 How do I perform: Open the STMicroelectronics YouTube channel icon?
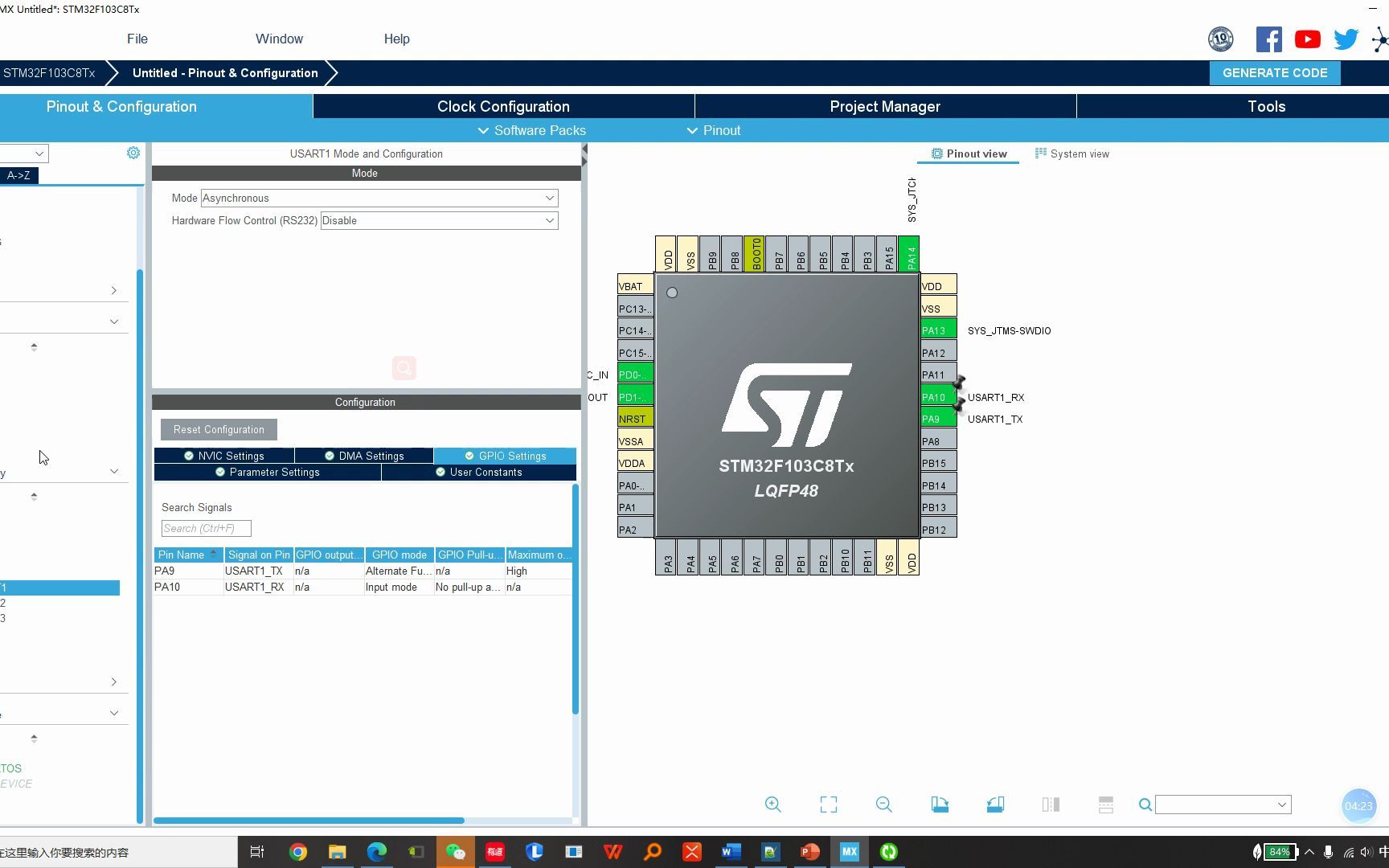point(1307,38)
